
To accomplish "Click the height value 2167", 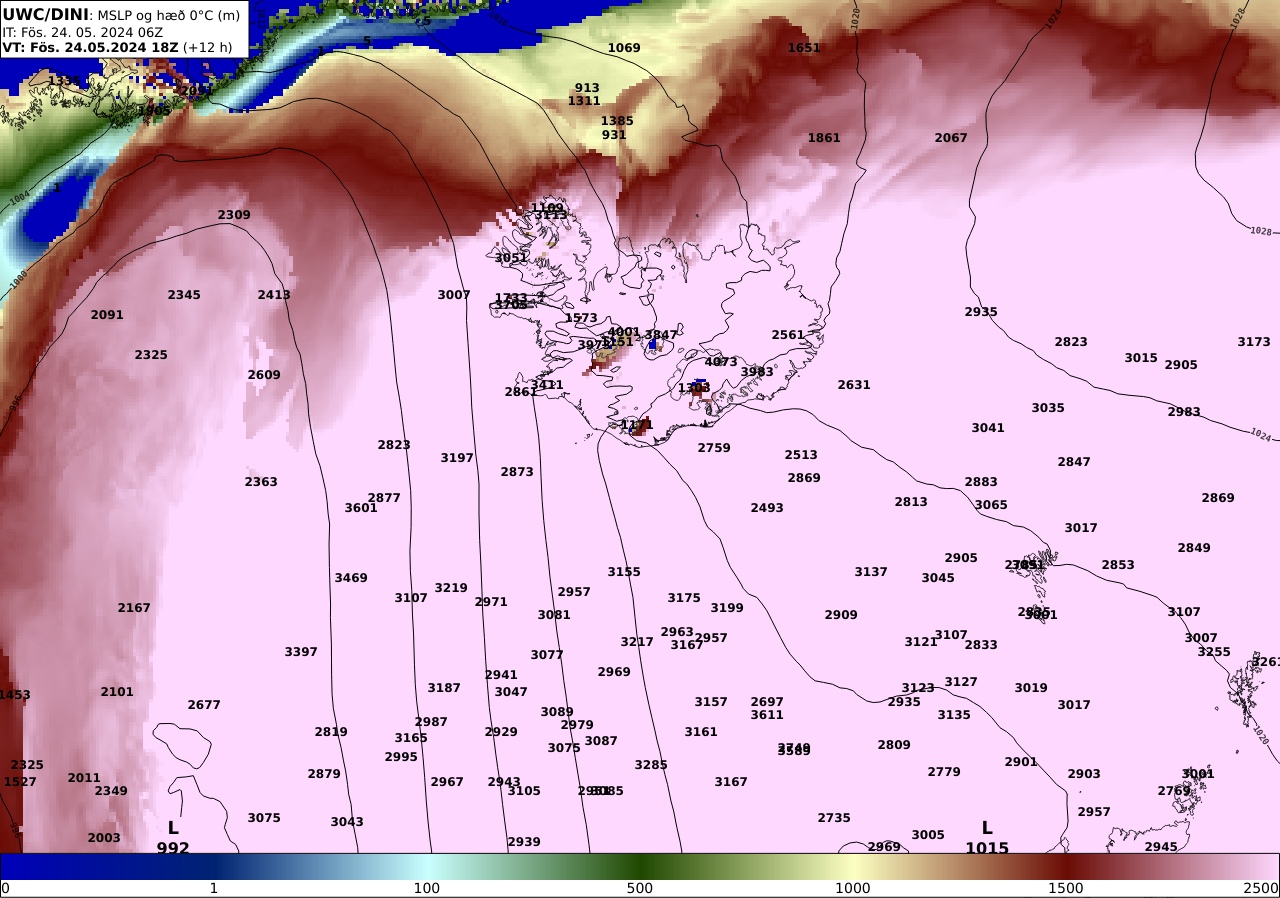I will pos(134,608).
